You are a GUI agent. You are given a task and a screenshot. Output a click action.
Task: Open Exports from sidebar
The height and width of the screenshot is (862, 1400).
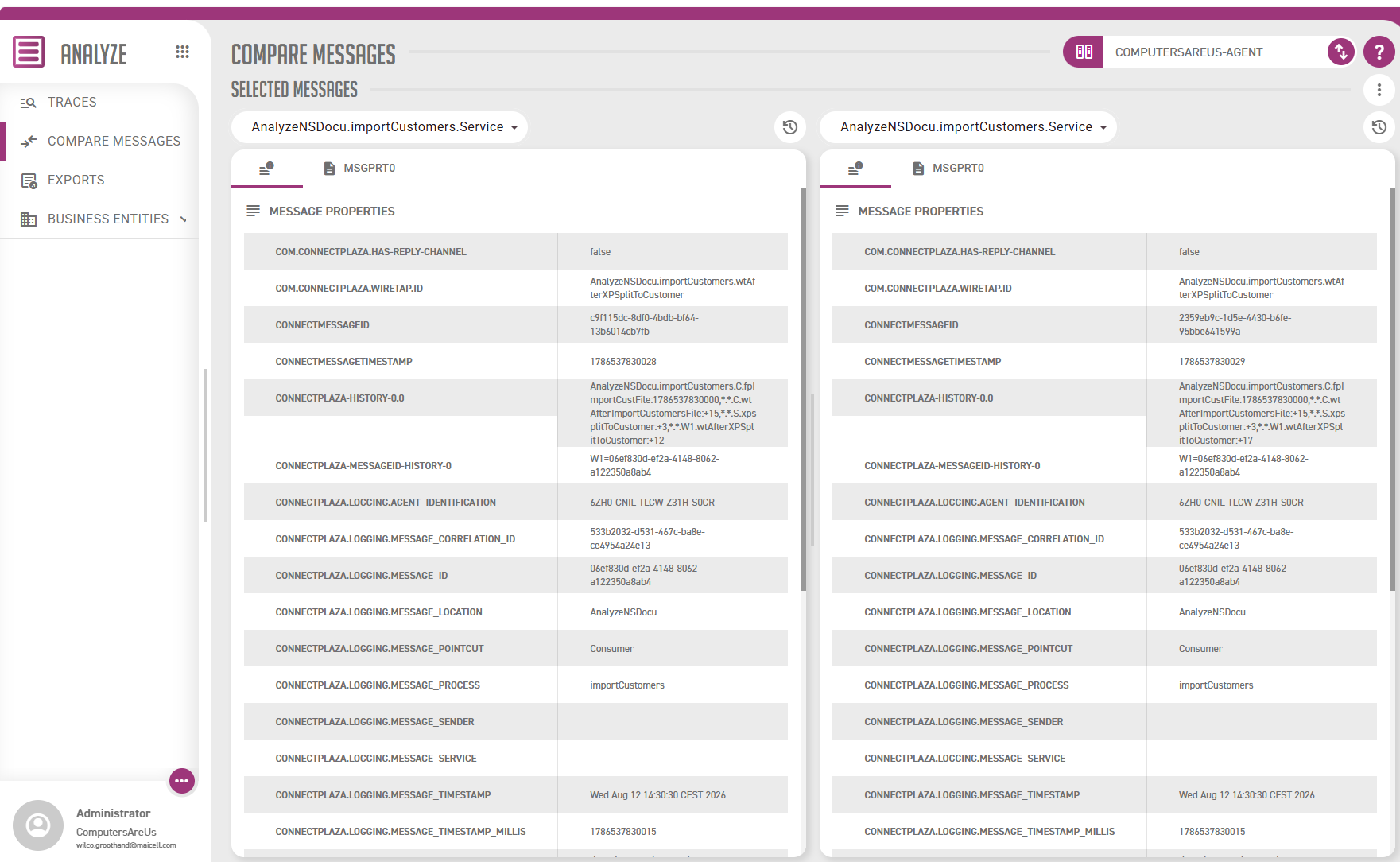(x=99, y=181)
